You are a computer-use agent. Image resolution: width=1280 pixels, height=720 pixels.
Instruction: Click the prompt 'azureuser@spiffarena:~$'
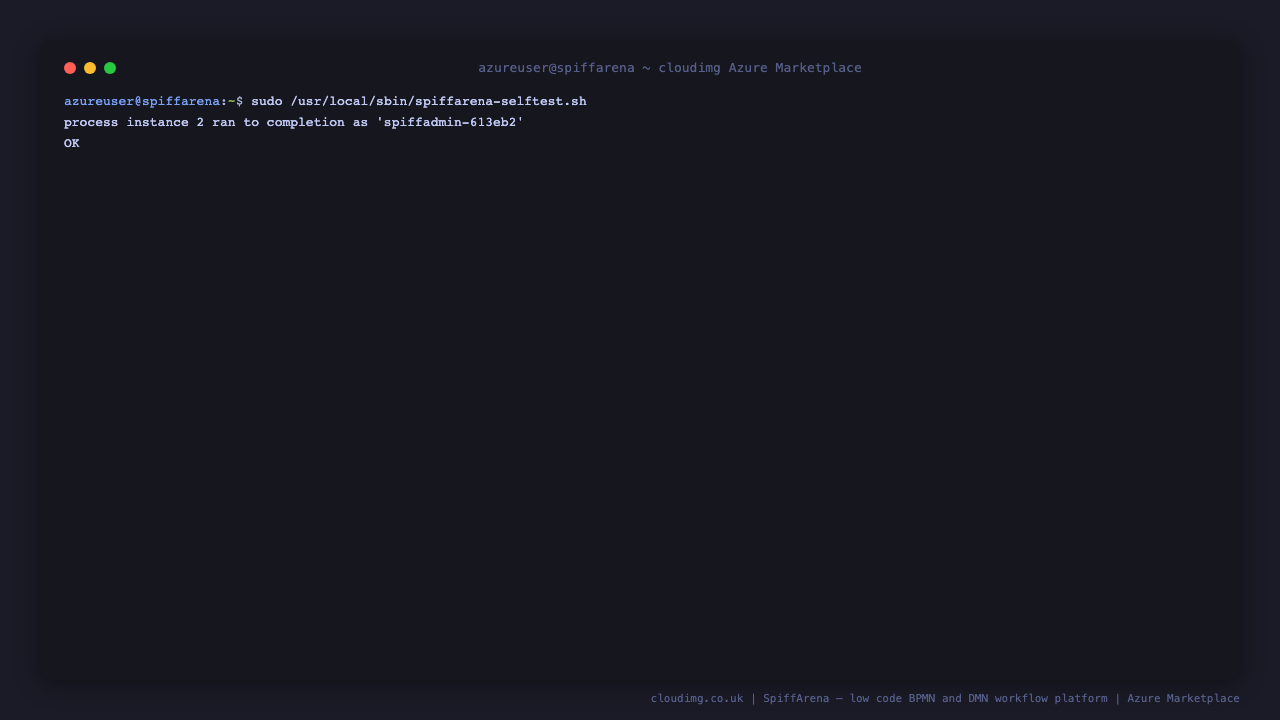click(x=154, y=101)
